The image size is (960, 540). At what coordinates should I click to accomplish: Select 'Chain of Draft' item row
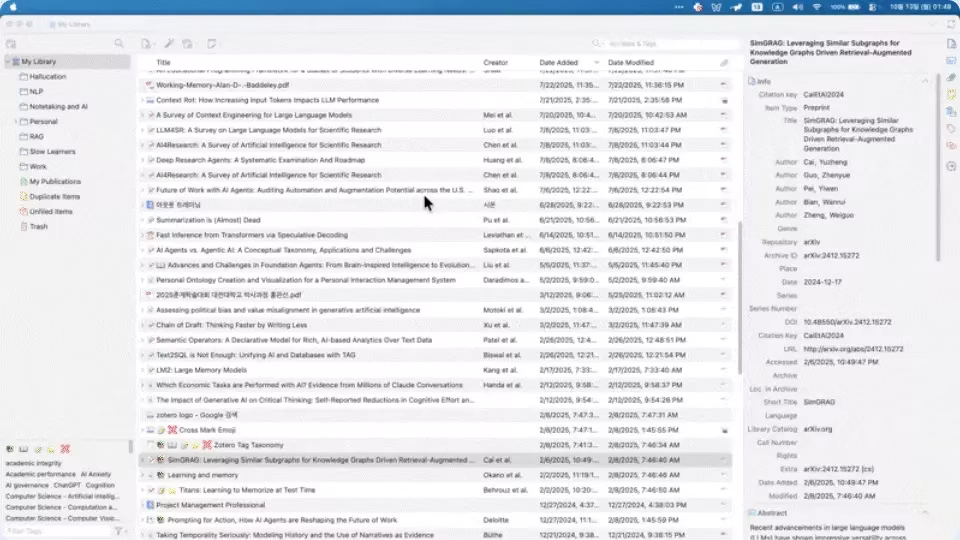pyautogui.click(x=435, y=325)
